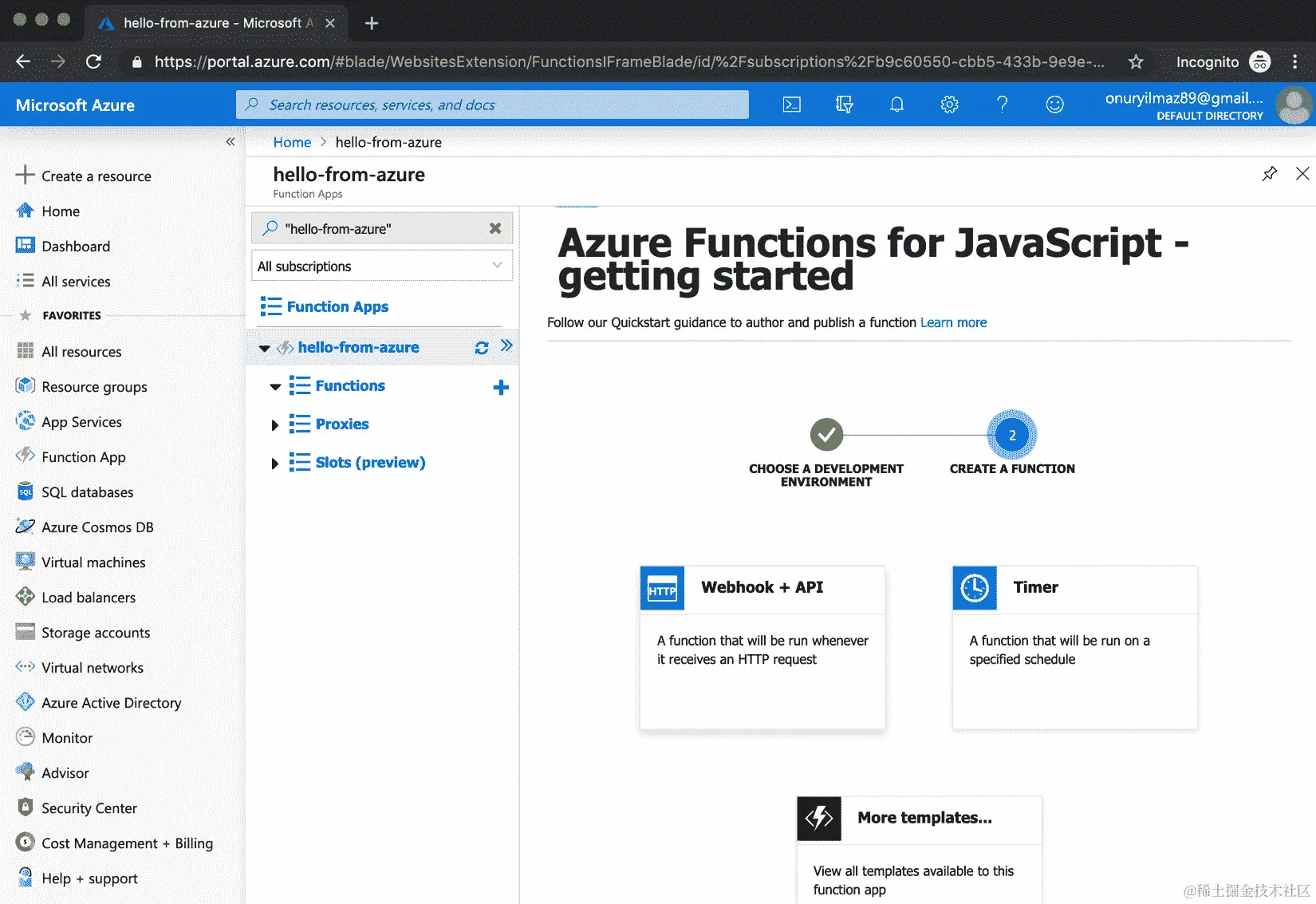Collapse the hello-from-azure tree node
This screenshot has height=904, width=1316.
264,349
